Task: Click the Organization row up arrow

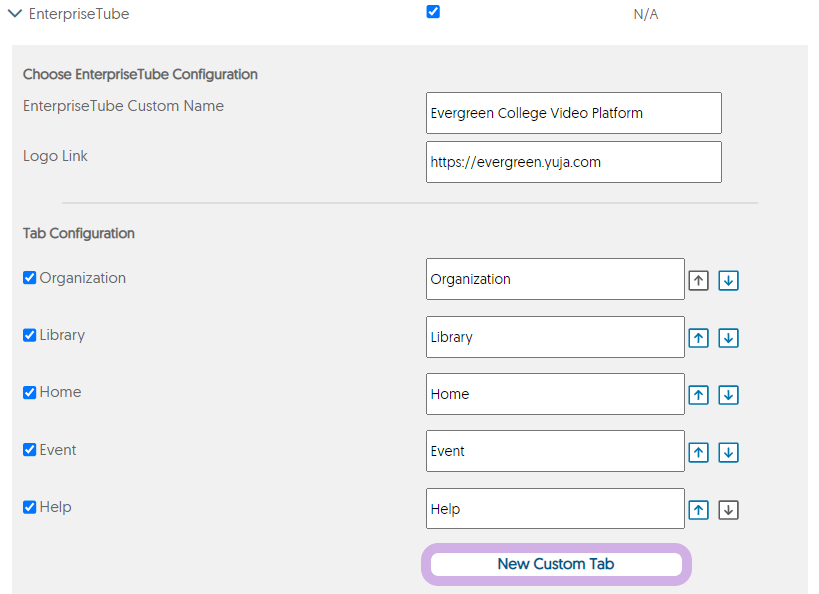Action: (698, 281)
